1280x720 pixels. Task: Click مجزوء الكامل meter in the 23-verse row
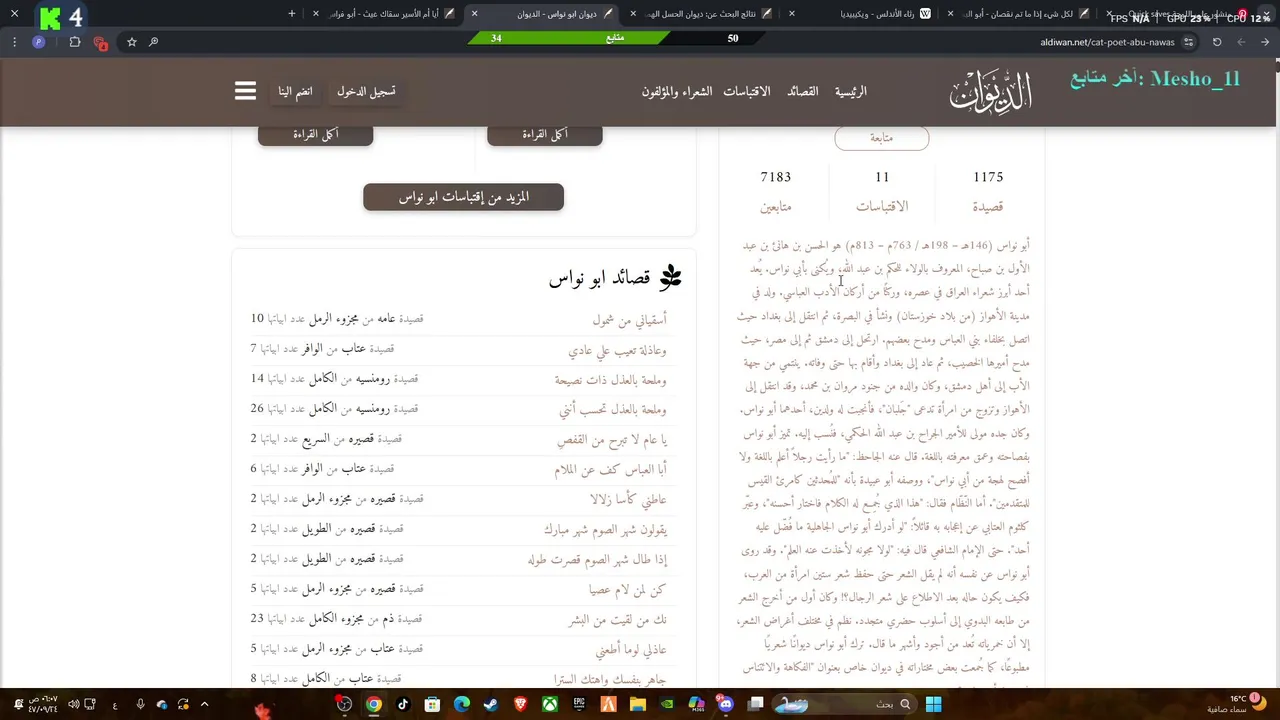coord(334,619)
